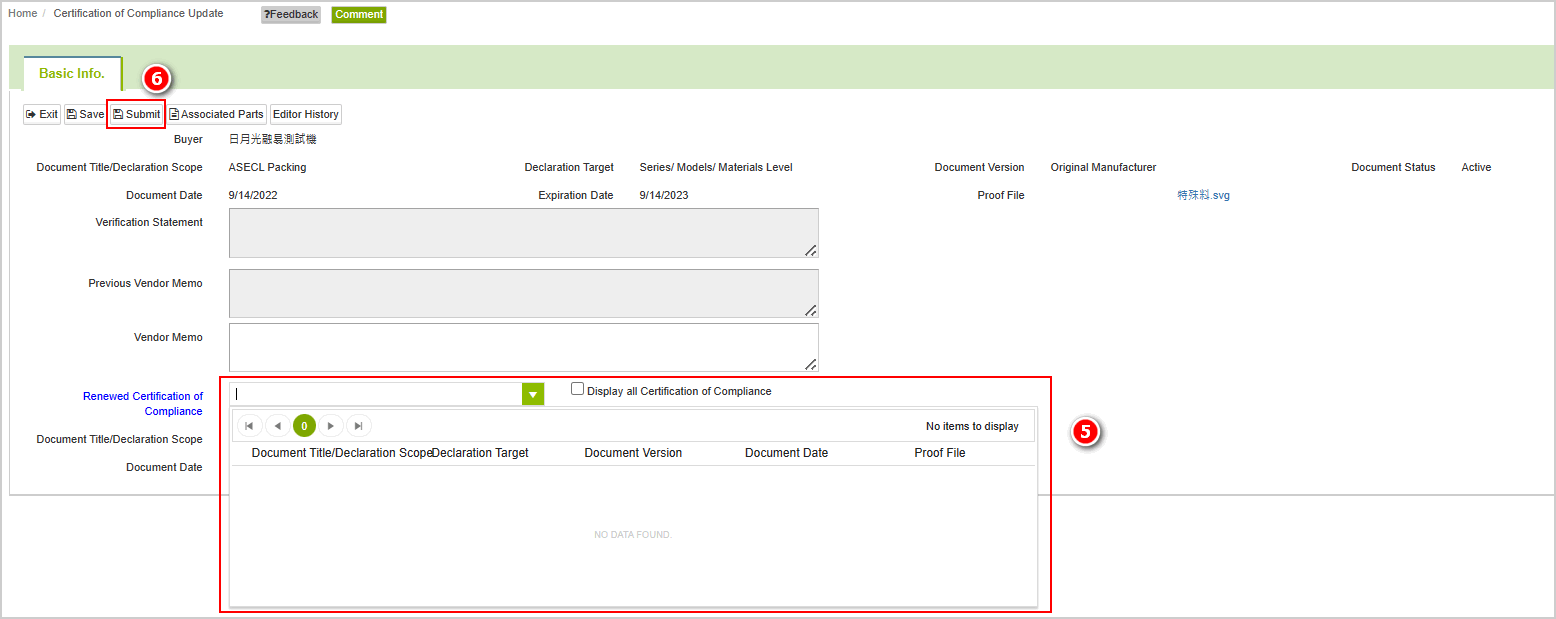View Editor History
The height and width of the screenshot is (619, 1556).
(x=306, y=114)
